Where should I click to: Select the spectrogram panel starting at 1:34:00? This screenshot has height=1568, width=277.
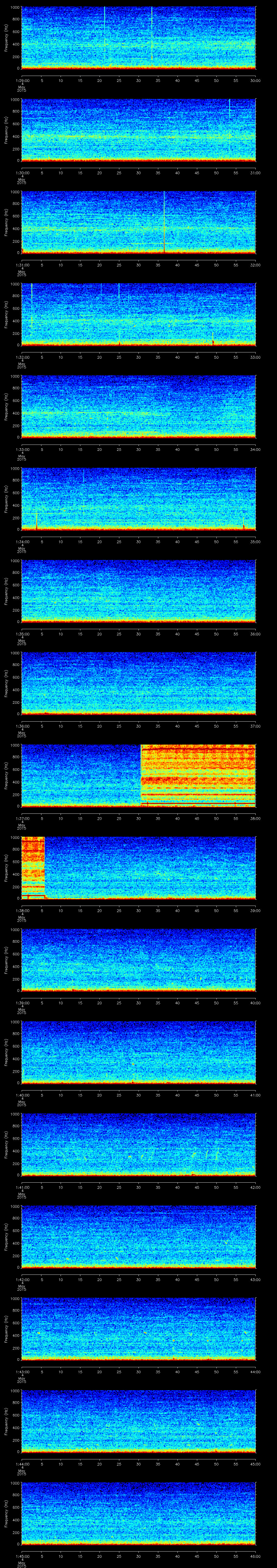tap(138, 499)
